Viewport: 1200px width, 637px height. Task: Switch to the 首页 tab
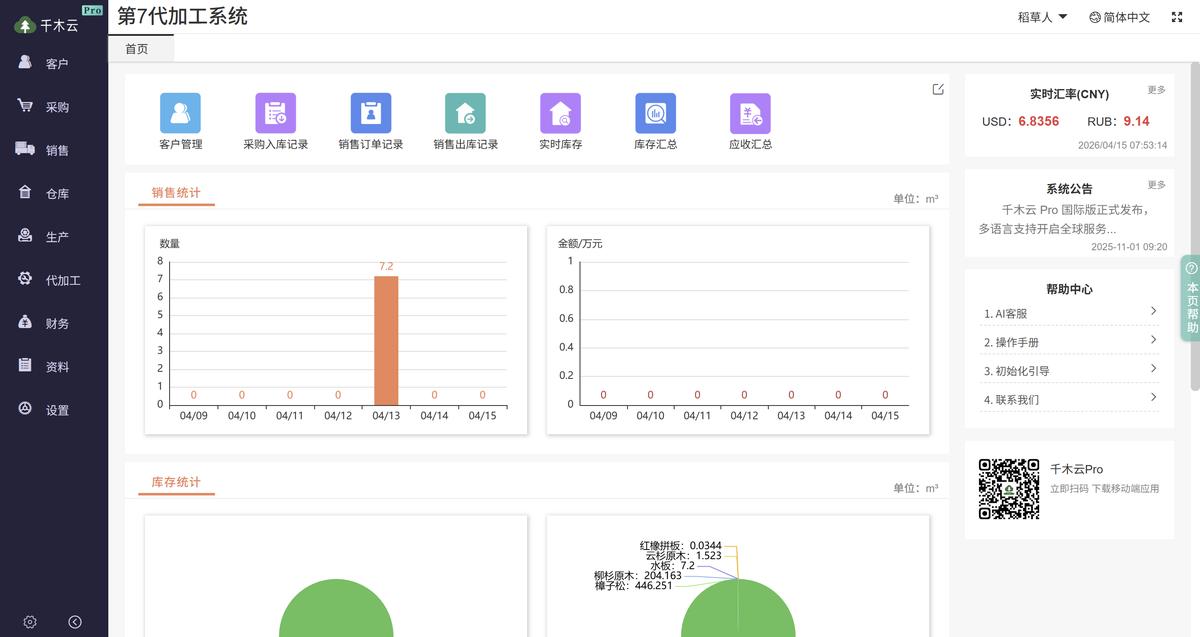[x=137, y=49]
